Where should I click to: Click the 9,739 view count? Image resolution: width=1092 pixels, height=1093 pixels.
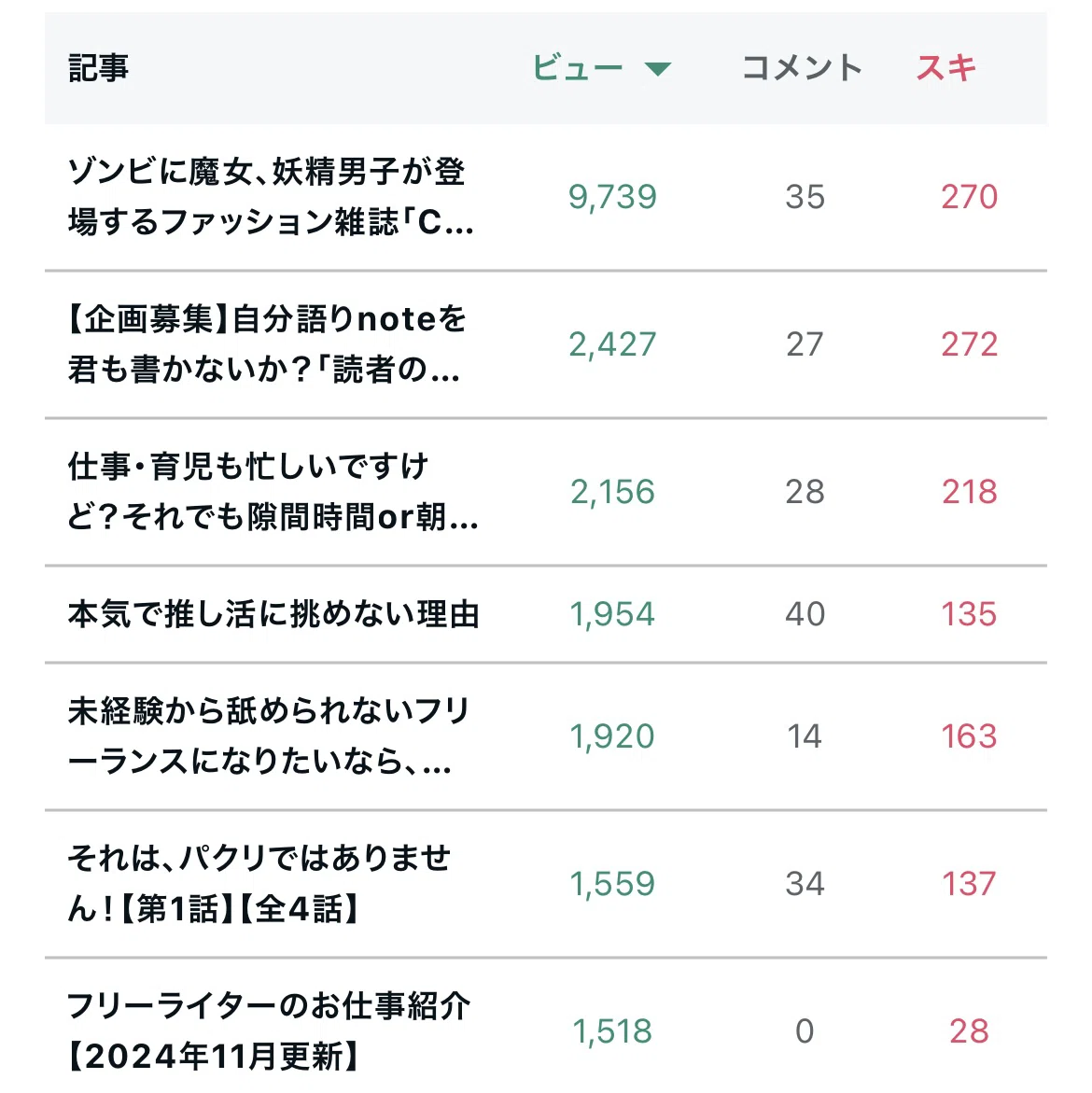[x=612, y=197]
